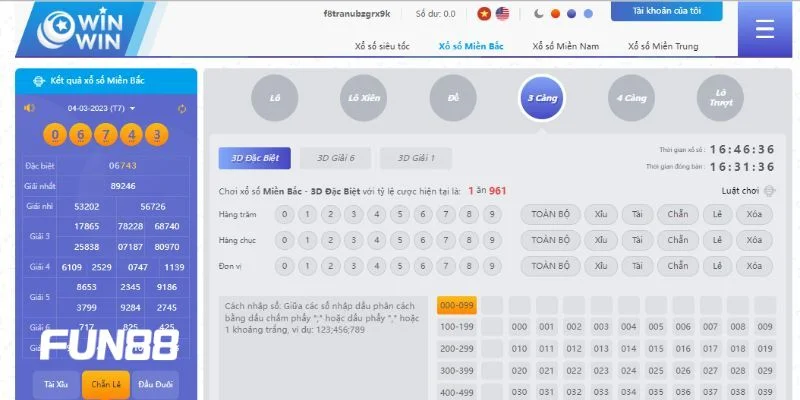Open the hamburger menu

(x=765, y=29)
